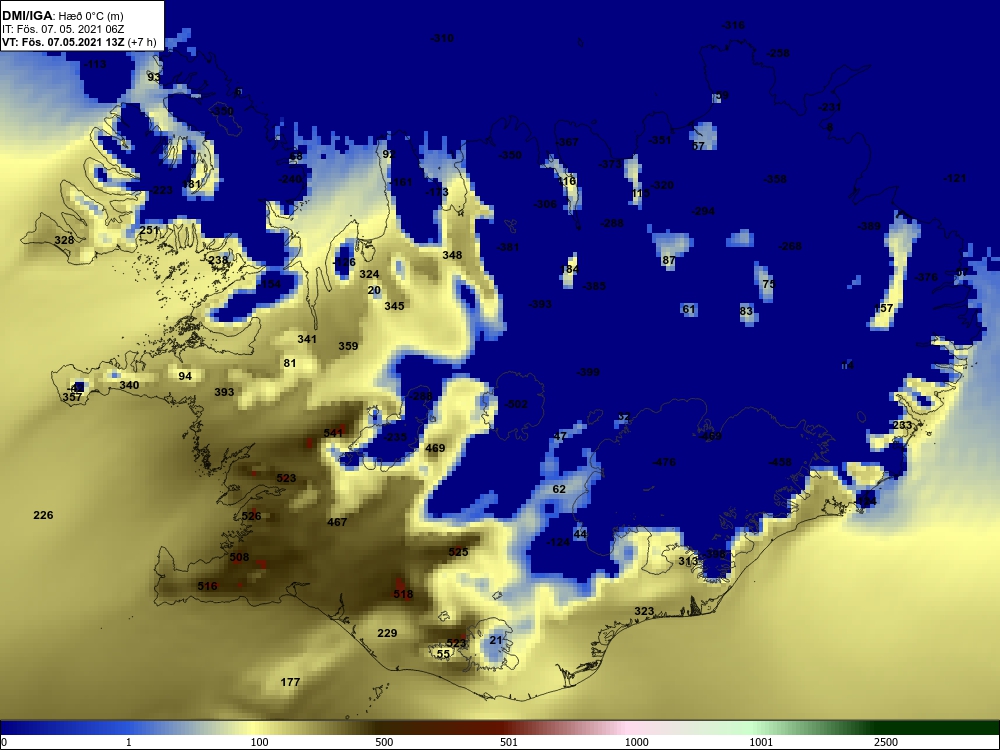This screenshot has width=1000, height=750.
Task: Click the 'VT: Fös. 07.05.2021 13Z' valid time
Action: pos(63,42)
